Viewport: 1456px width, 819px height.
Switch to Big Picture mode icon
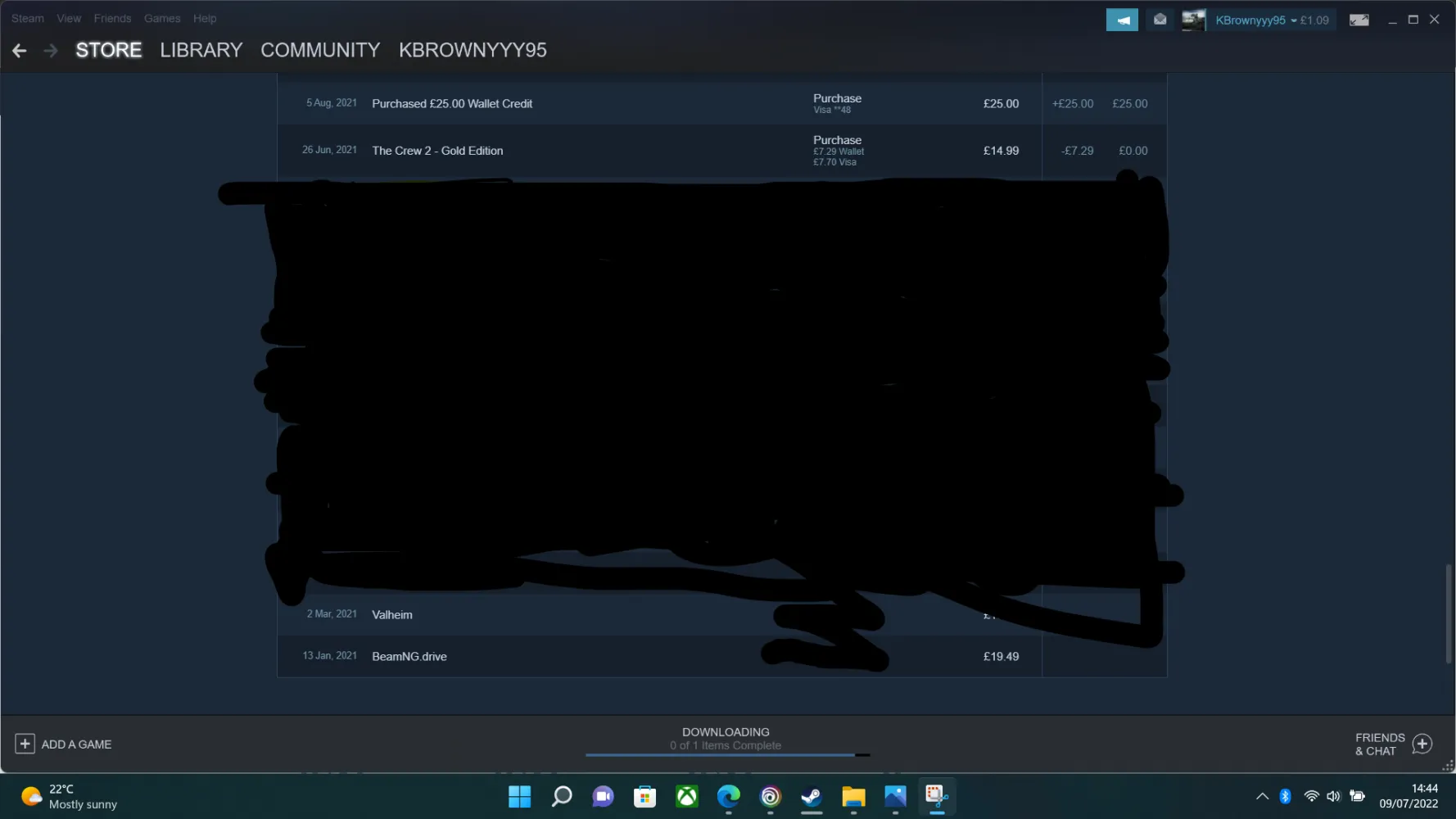click(x=1359, y=20)
